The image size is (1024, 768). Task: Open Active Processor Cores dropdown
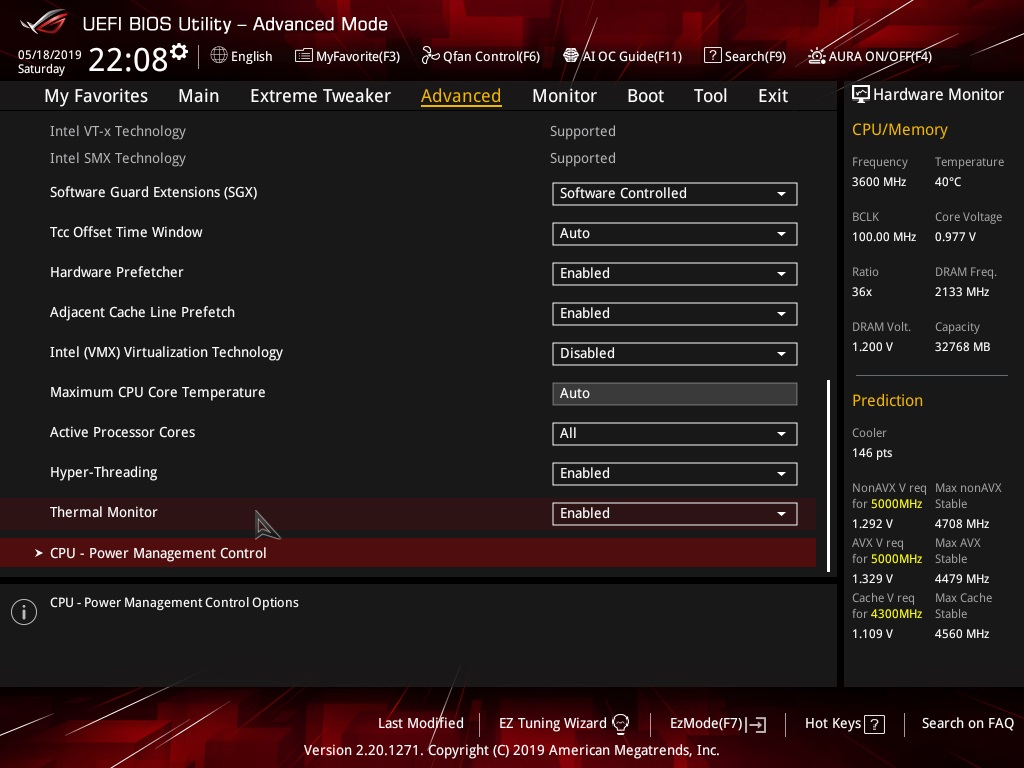[x=675, y=433]
